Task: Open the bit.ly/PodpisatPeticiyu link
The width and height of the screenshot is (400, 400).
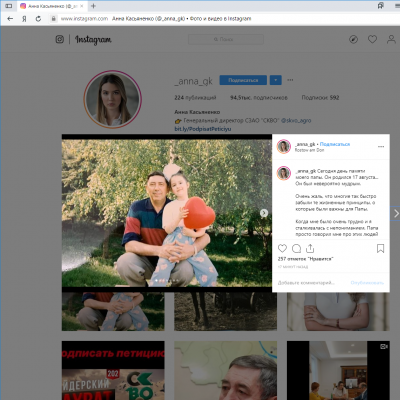Action: coord(203,129)
